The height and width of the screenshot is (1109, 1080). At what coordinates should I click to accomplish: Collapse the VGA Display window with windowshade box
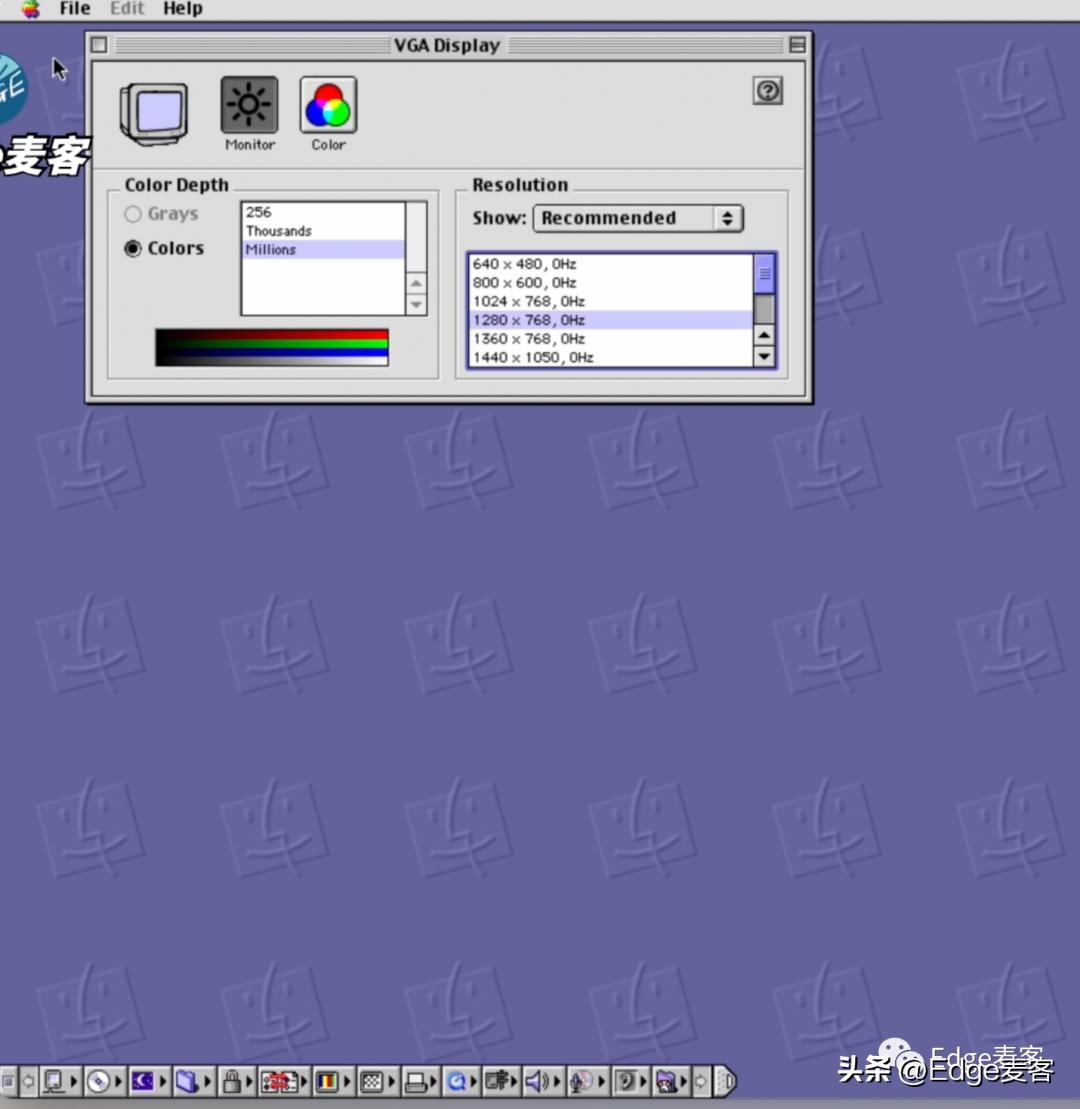click(797, 45)
